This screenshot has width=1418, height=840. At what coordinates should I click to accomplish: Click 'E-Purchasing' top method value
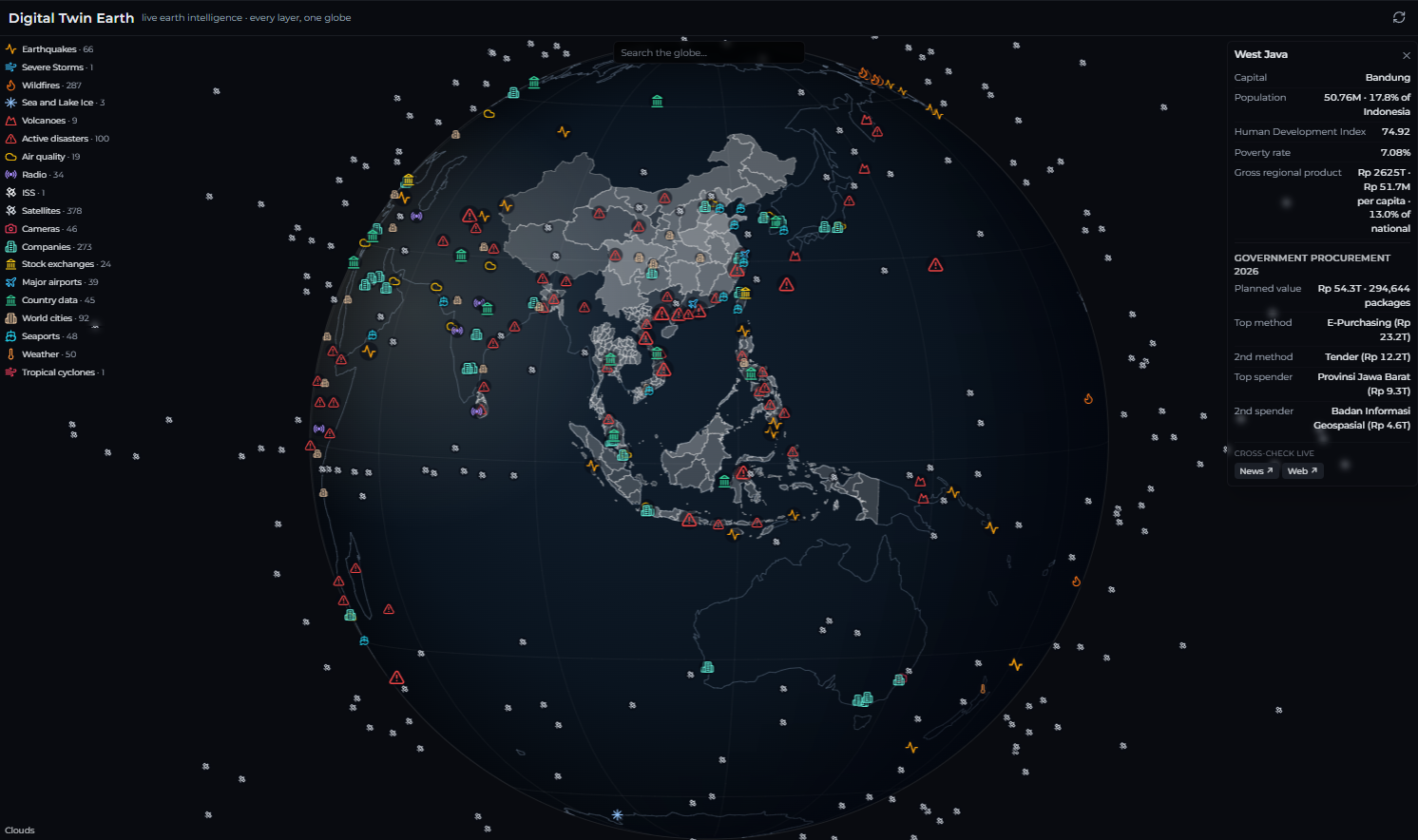[x=1369, y=330]
